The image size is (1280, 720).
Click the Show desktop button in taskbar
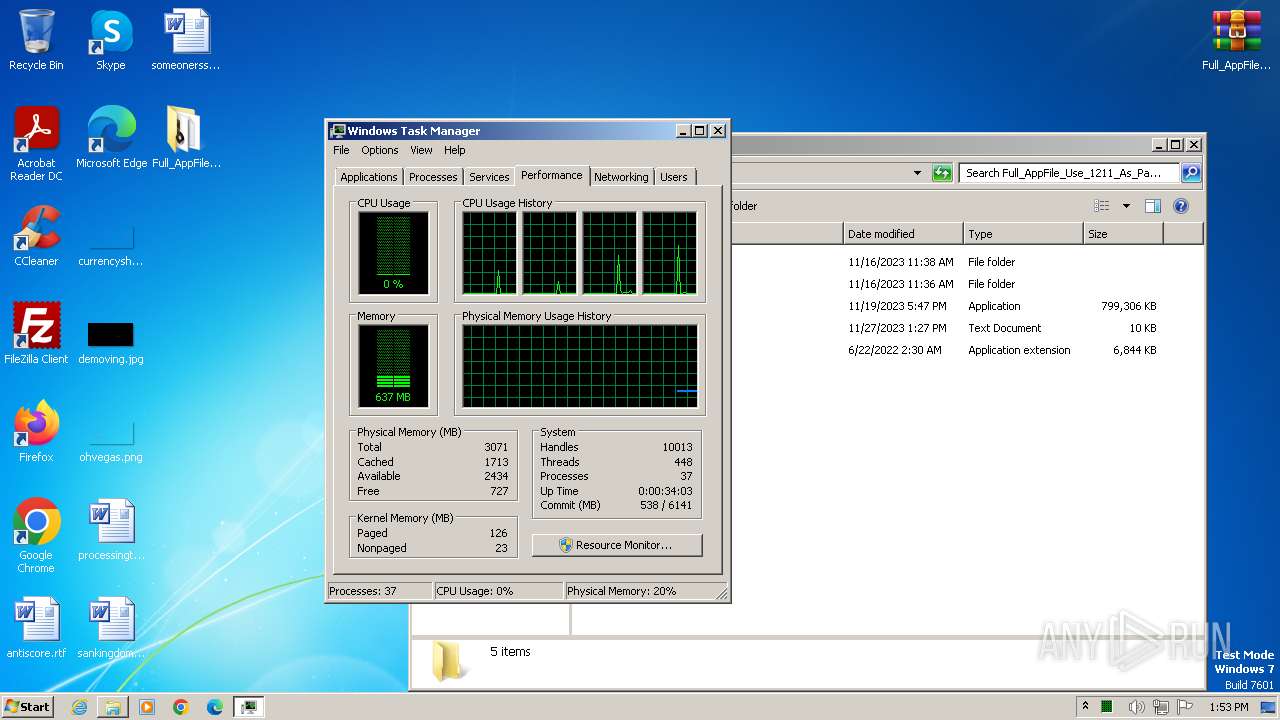click(1268, 707)
